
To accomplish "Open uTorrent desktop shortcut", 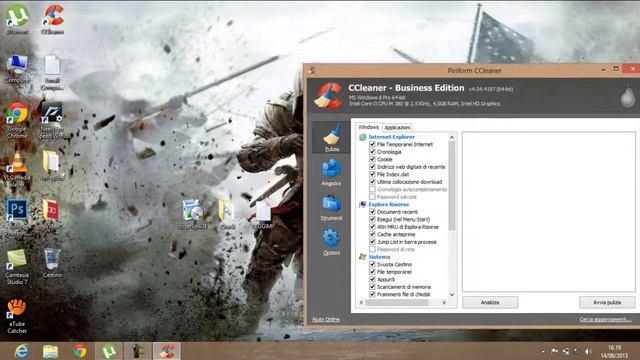I will pyautogui.click(x=17, y=19).
